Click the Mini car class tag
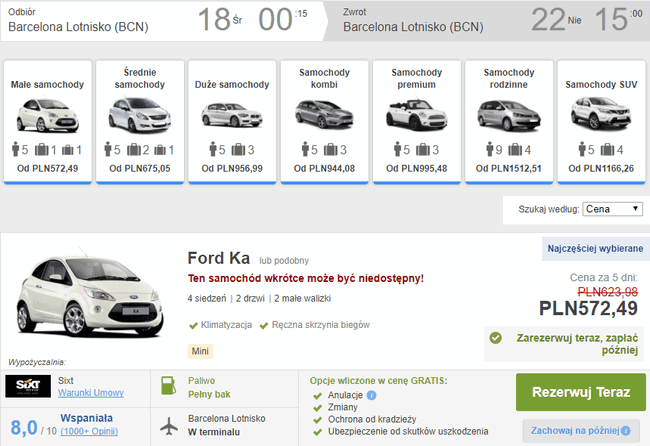This screenshot has width=650, height=446. point(200,351)
